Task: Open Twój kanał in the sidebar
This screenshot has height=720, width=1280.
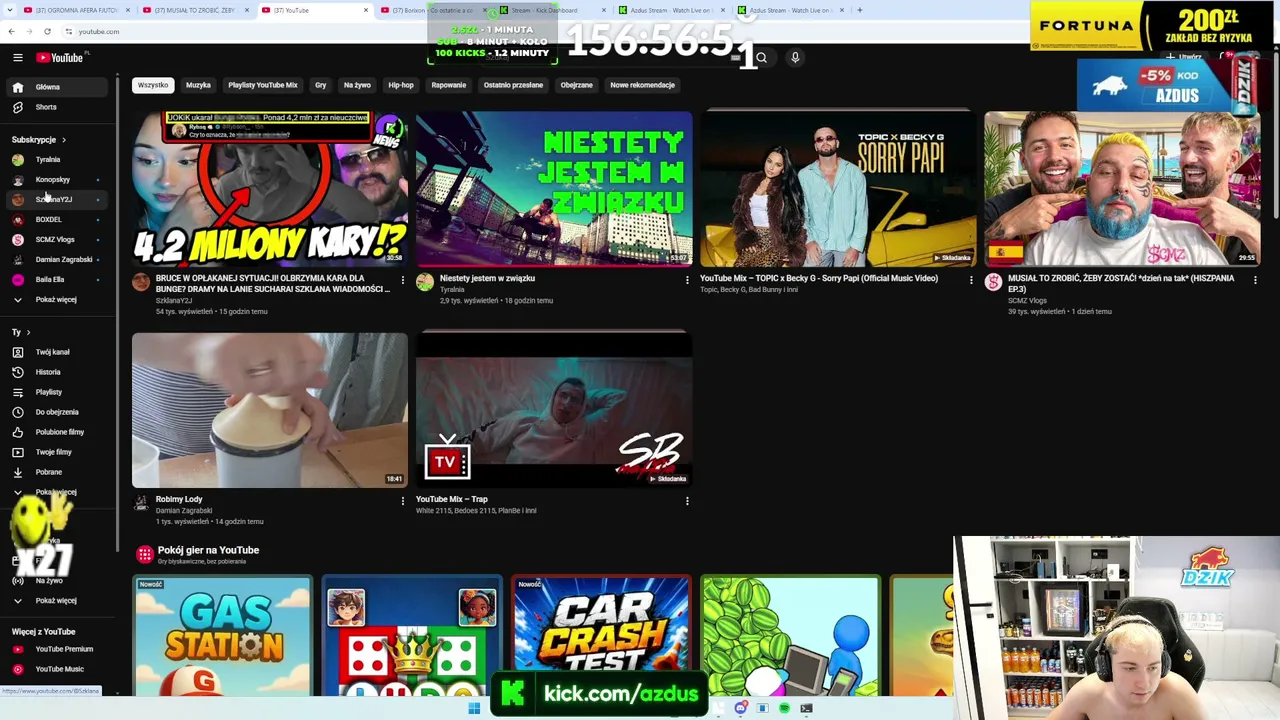Action: tap(57, 352)
